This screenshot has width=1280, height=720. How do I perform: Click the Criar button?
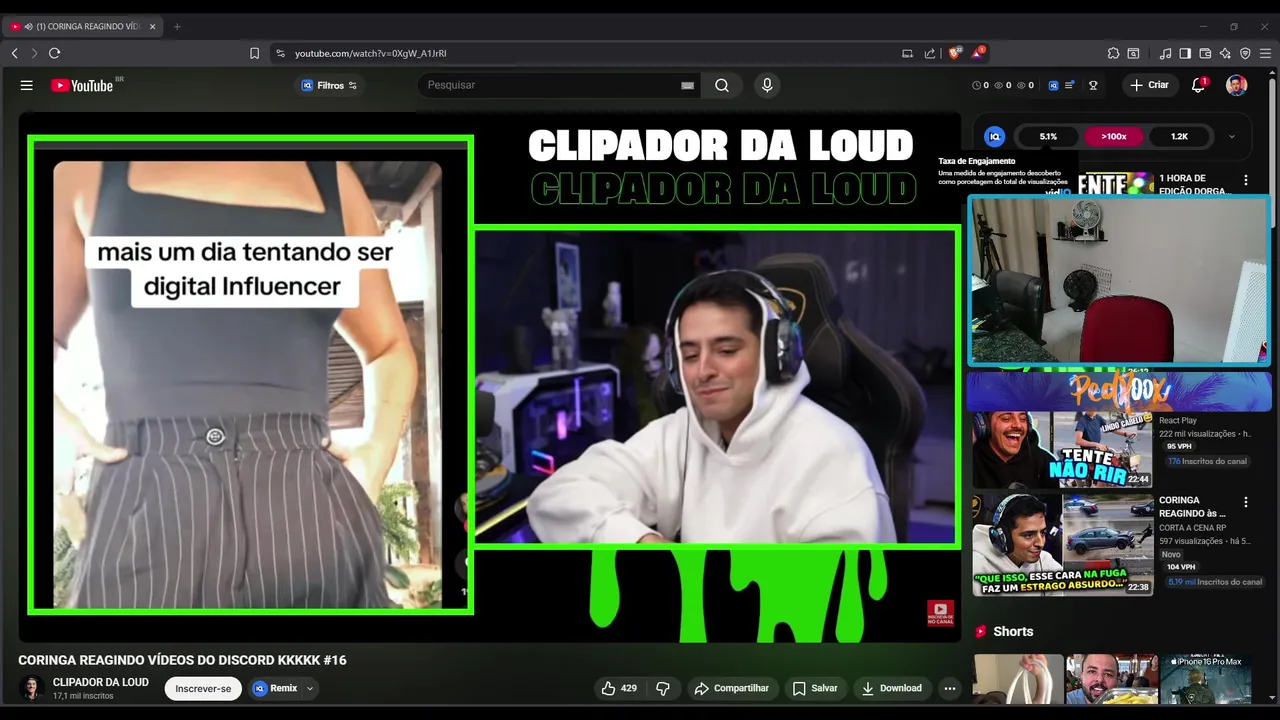[x=1149, y=85]
